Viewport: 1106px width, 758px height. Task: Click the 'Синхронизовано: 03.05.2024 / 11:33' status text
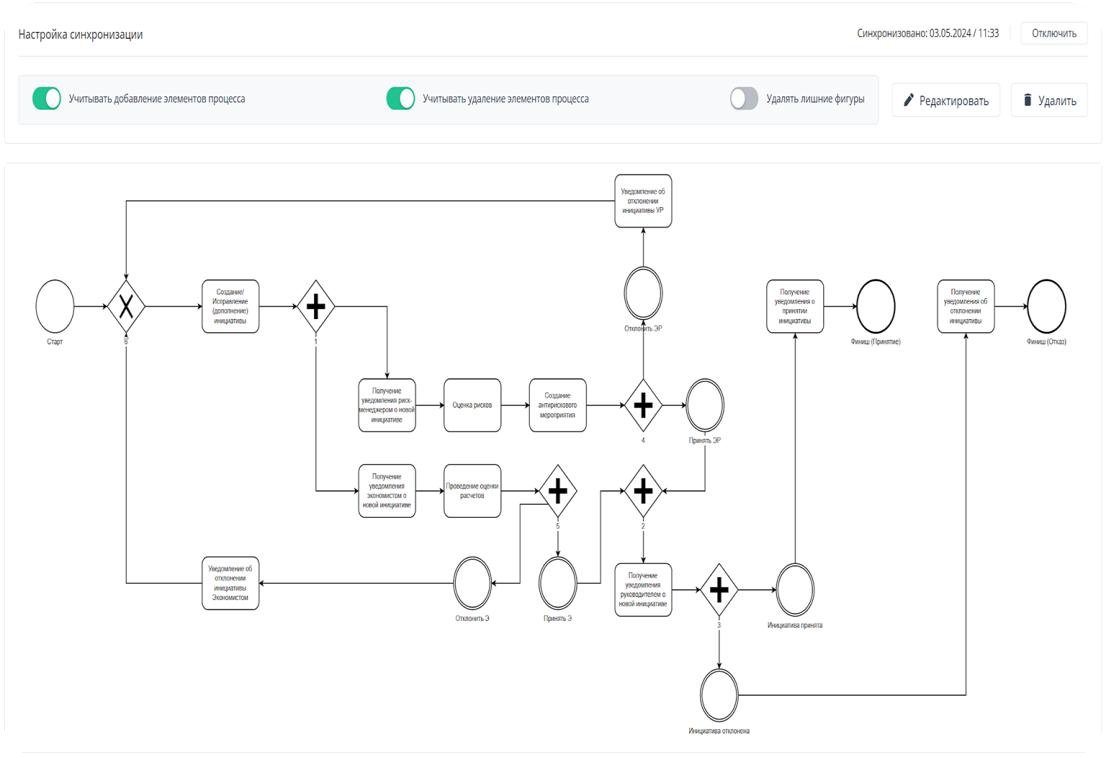pos(928,33)
